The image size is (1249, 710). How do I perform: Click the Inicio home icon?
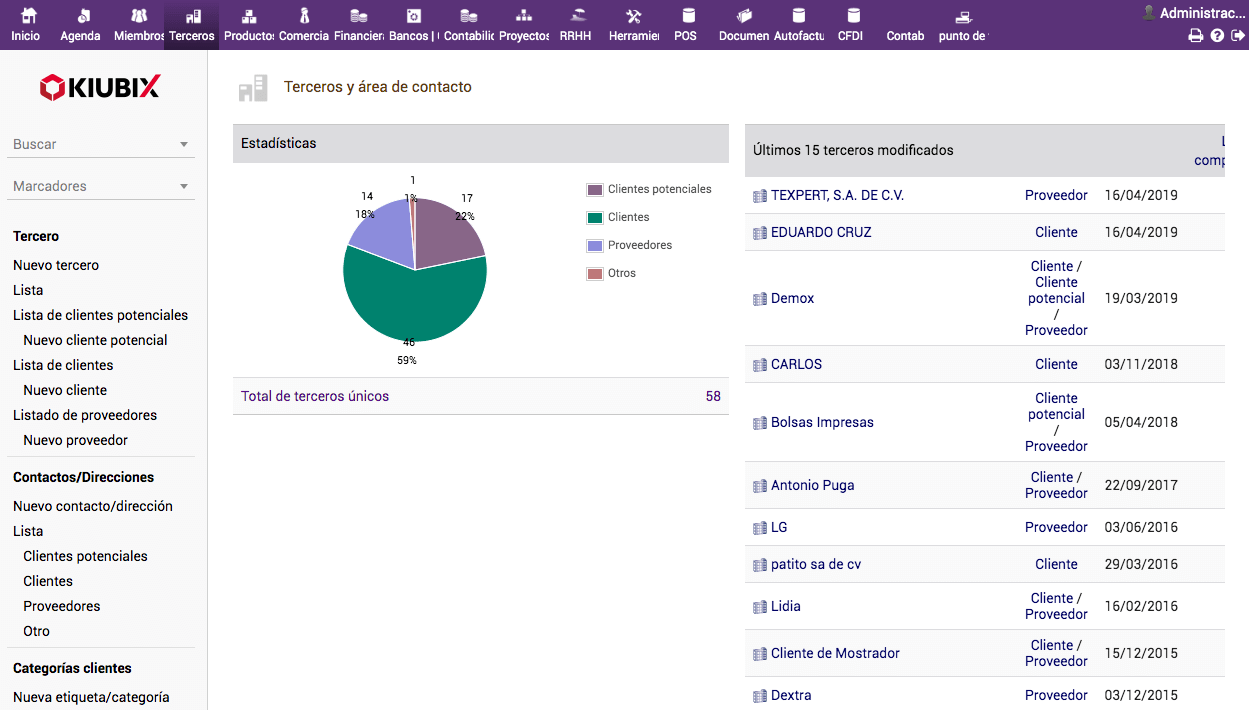[x=27, y=17]
